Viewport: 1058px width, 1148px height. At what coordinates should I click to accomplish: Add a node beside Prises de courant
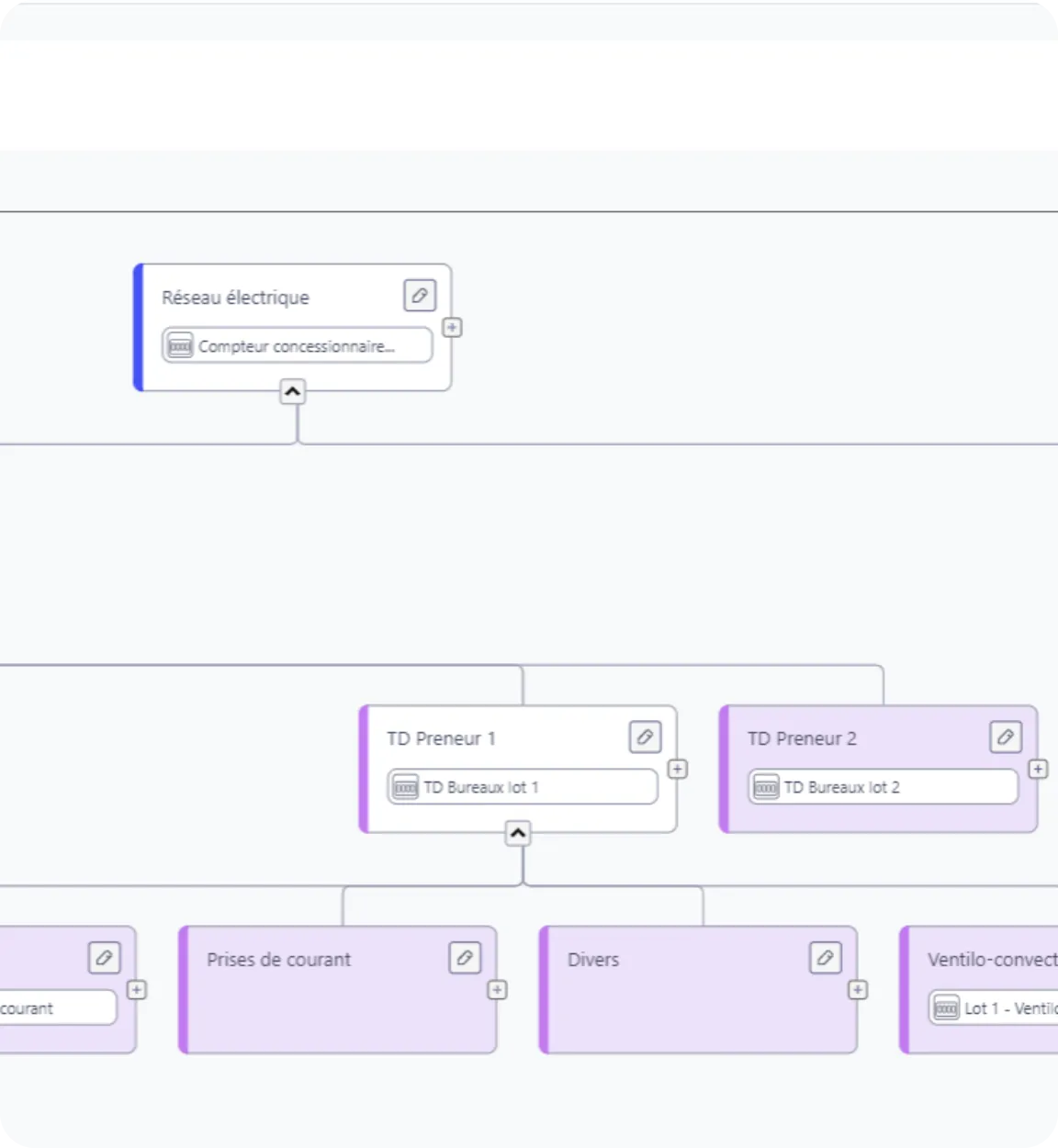(x=497, y=990)
